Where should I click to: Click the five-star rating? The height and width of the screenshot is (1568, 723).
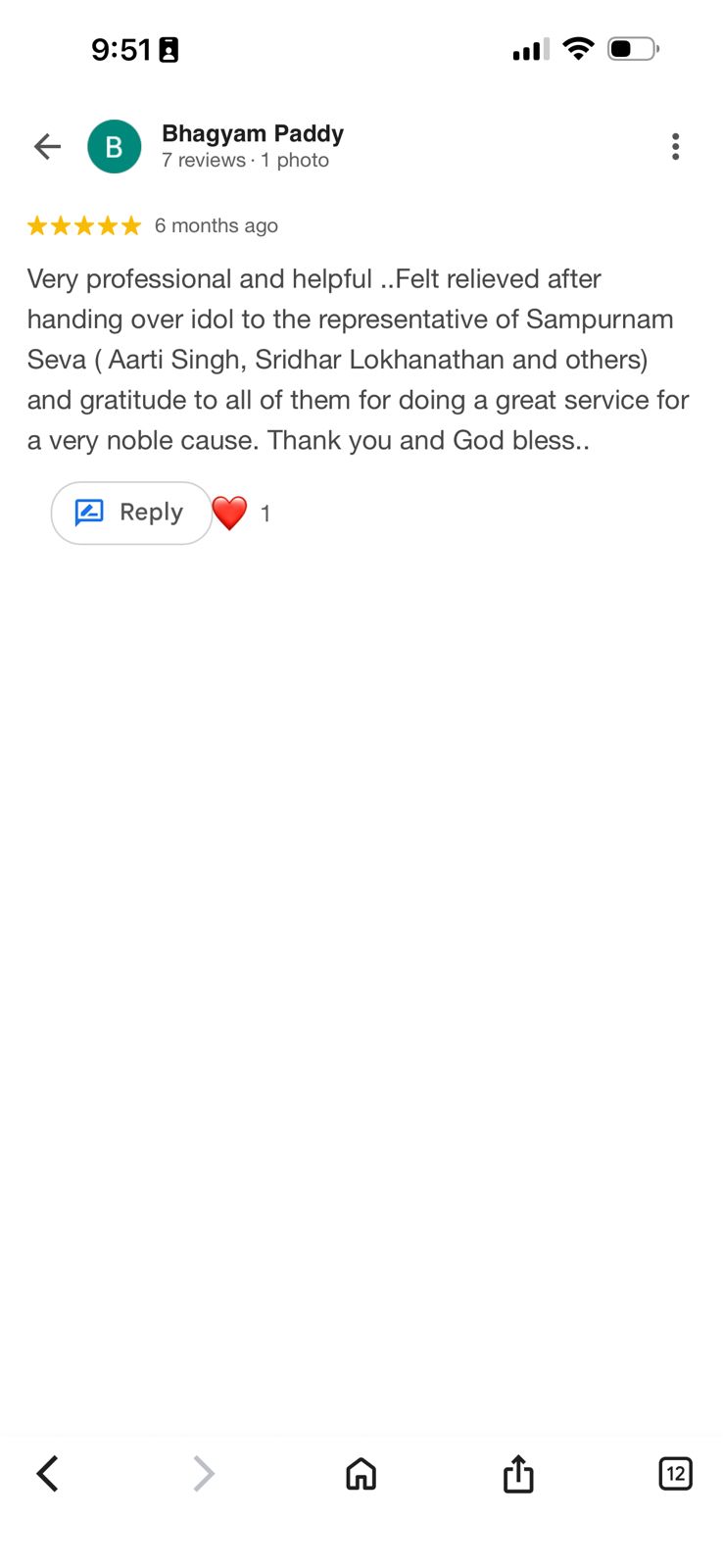[84, 226]
